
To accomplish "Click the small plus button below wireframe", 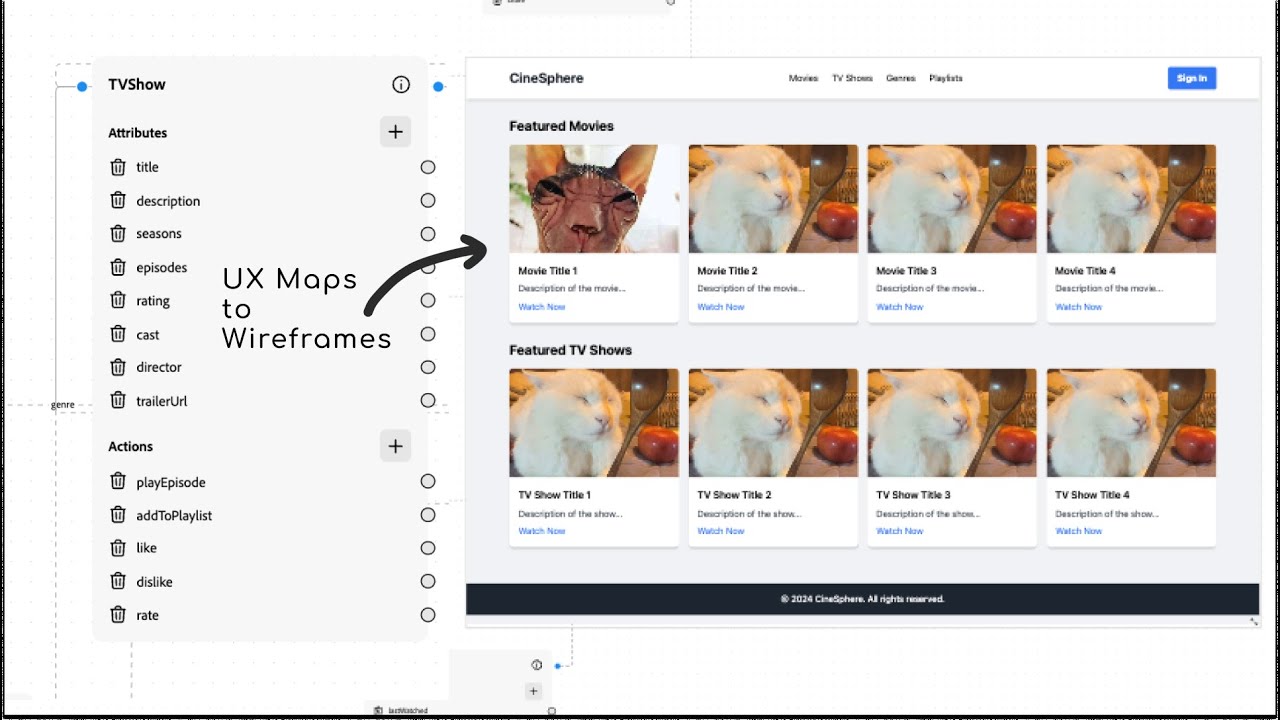I will coord(533,691).
